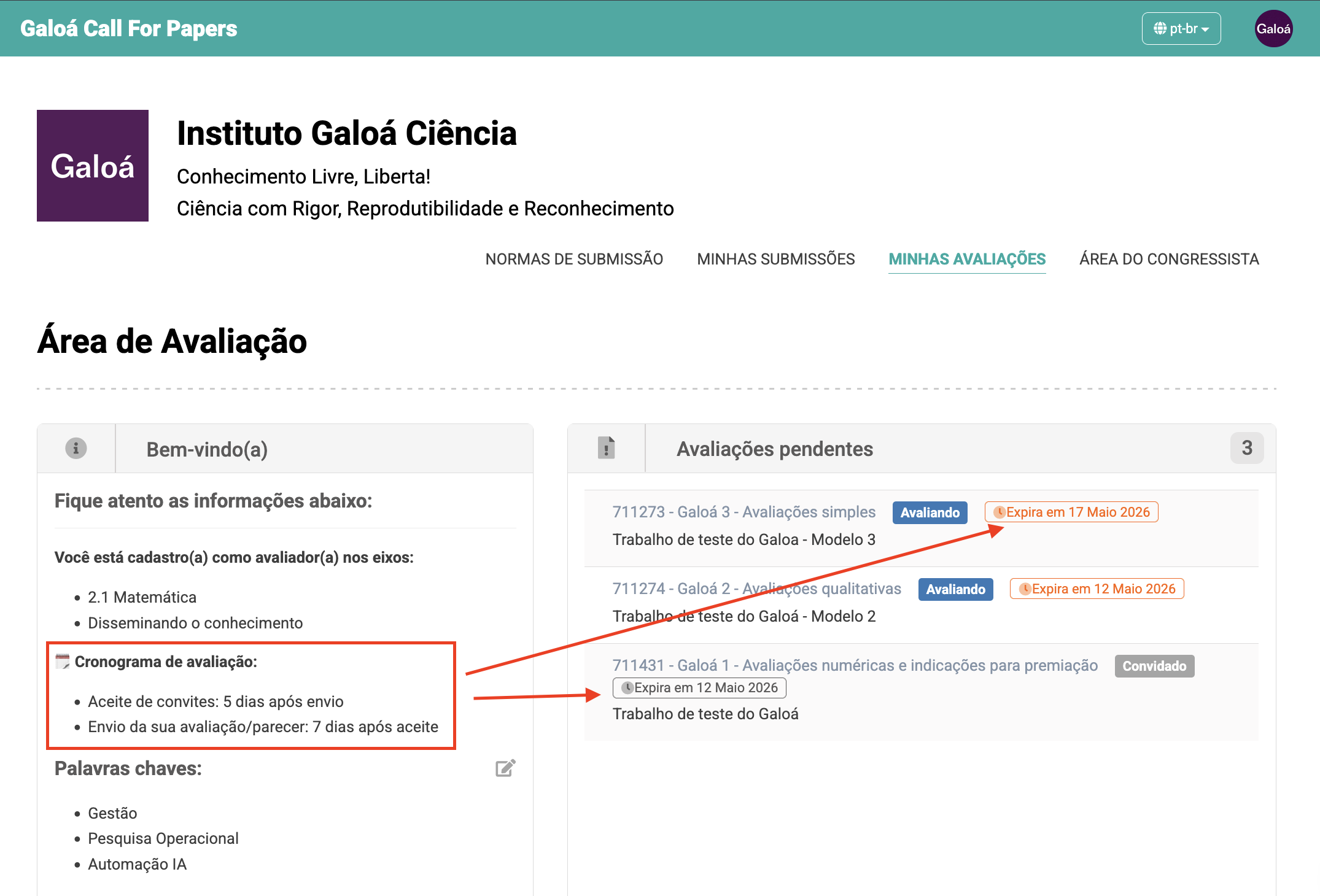Click the edit icon beside Palavras chaves
Screen dimensions: 1320x896
pyautogui.click(x=505, y=768)
